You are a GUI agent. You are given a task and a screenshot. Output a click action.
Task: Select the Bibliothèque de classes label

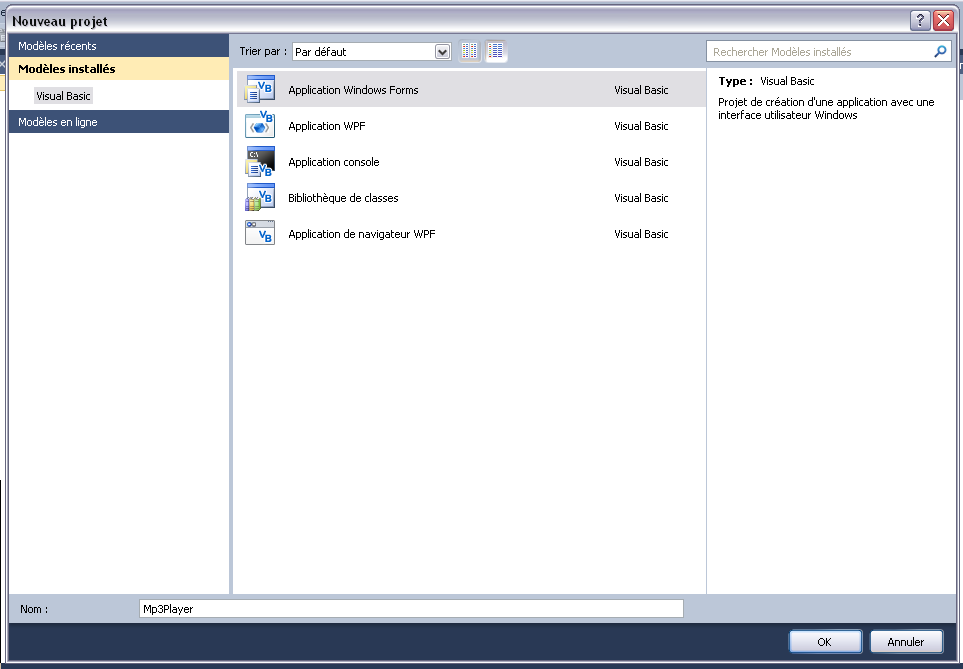click(343, 198)
